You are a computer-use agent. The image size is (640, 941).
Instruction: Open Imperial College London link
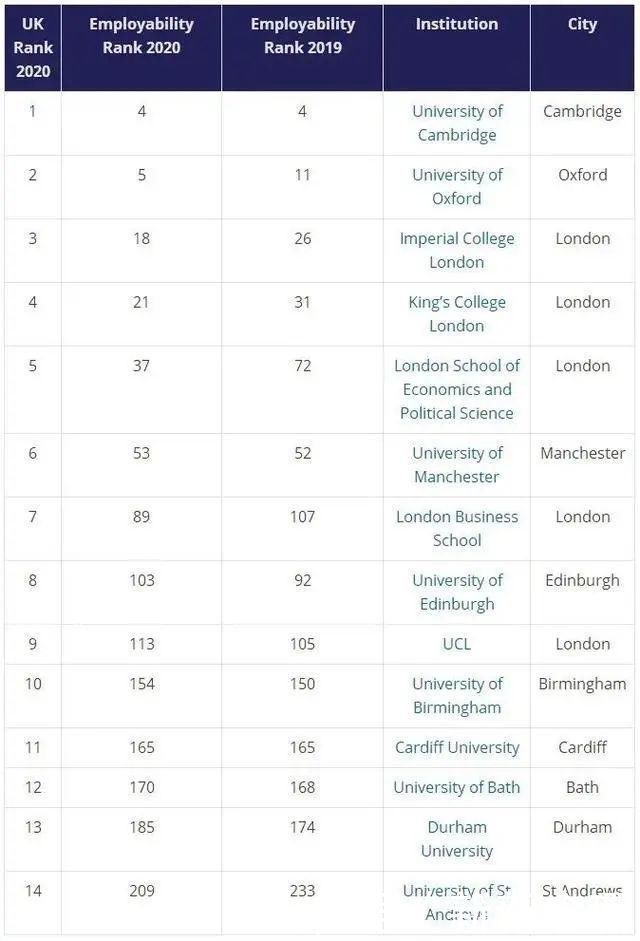point(457,250)
